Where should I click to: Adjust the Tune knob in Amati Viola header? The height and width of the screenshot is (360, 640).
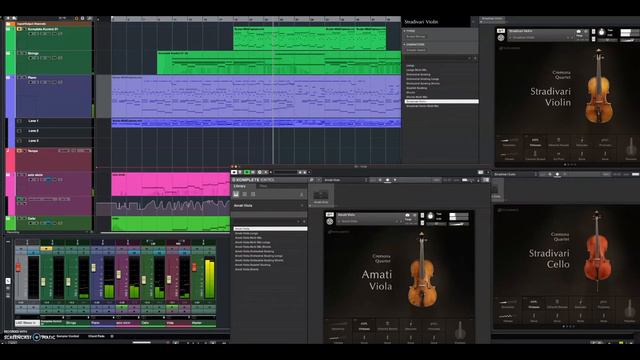430,216
